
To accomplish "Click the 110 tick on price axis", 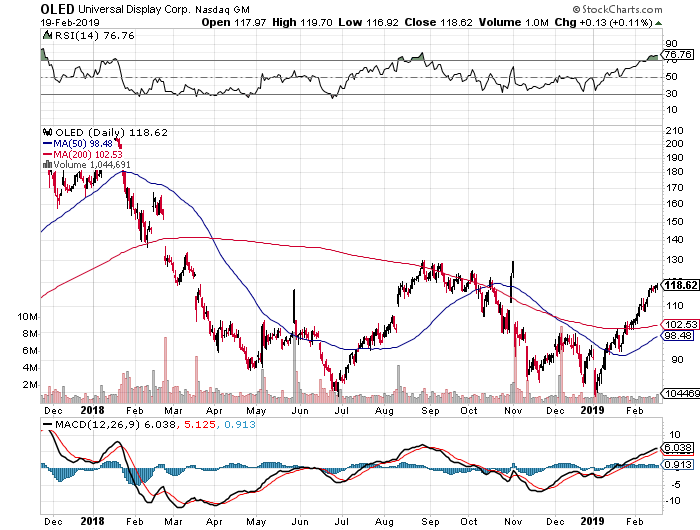I will tap(674, 305).
